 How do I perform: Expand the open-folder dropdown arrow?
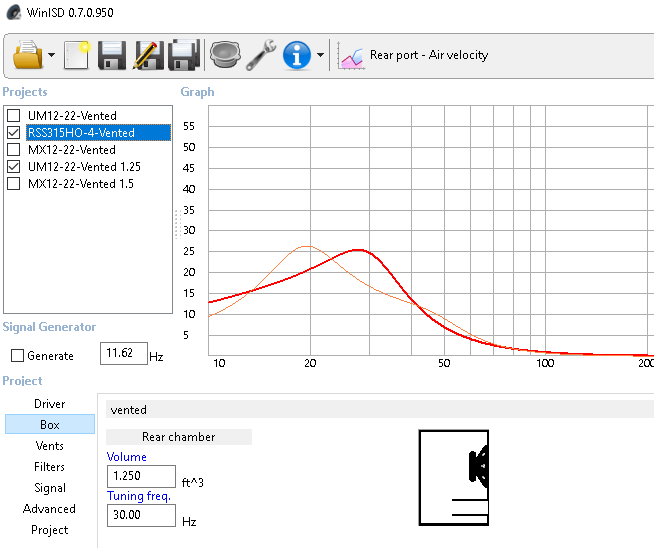coord(52,55)
